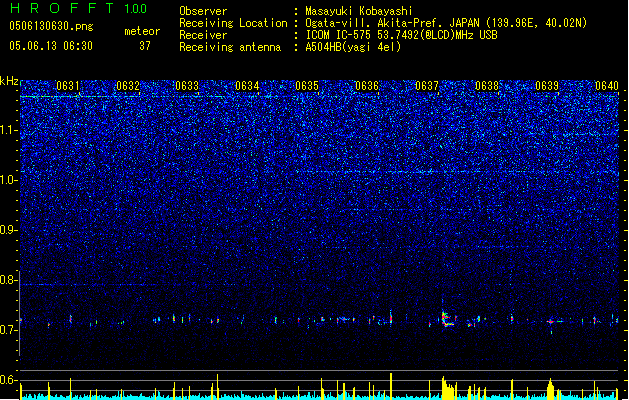Screen dimensions: 629x400
Task: Click the 0634 time marker
Action: pos(247,86)
